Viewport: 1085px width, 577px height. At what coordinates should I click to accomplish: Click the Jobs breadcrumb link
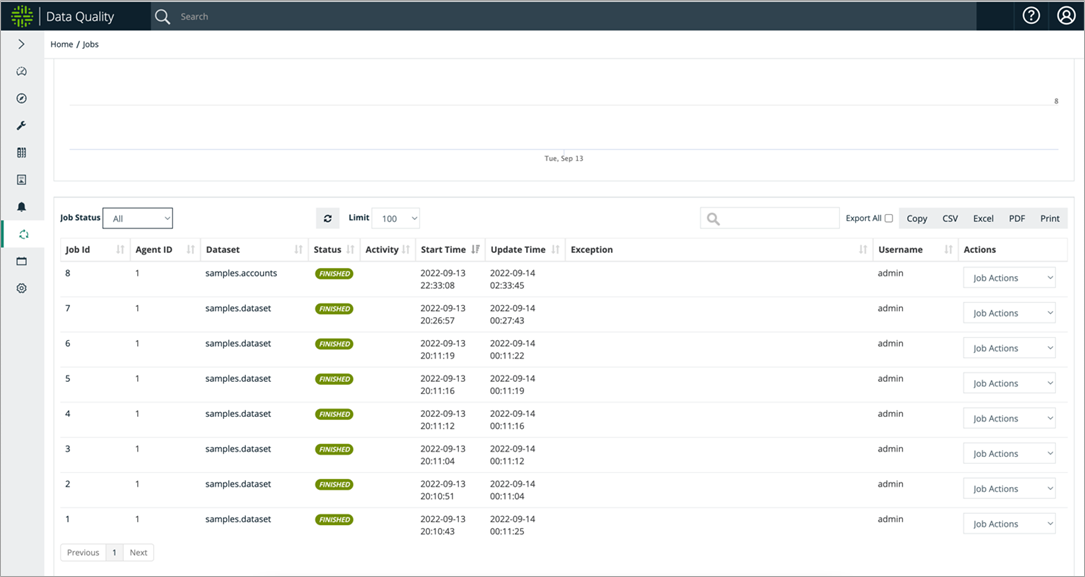91,44
